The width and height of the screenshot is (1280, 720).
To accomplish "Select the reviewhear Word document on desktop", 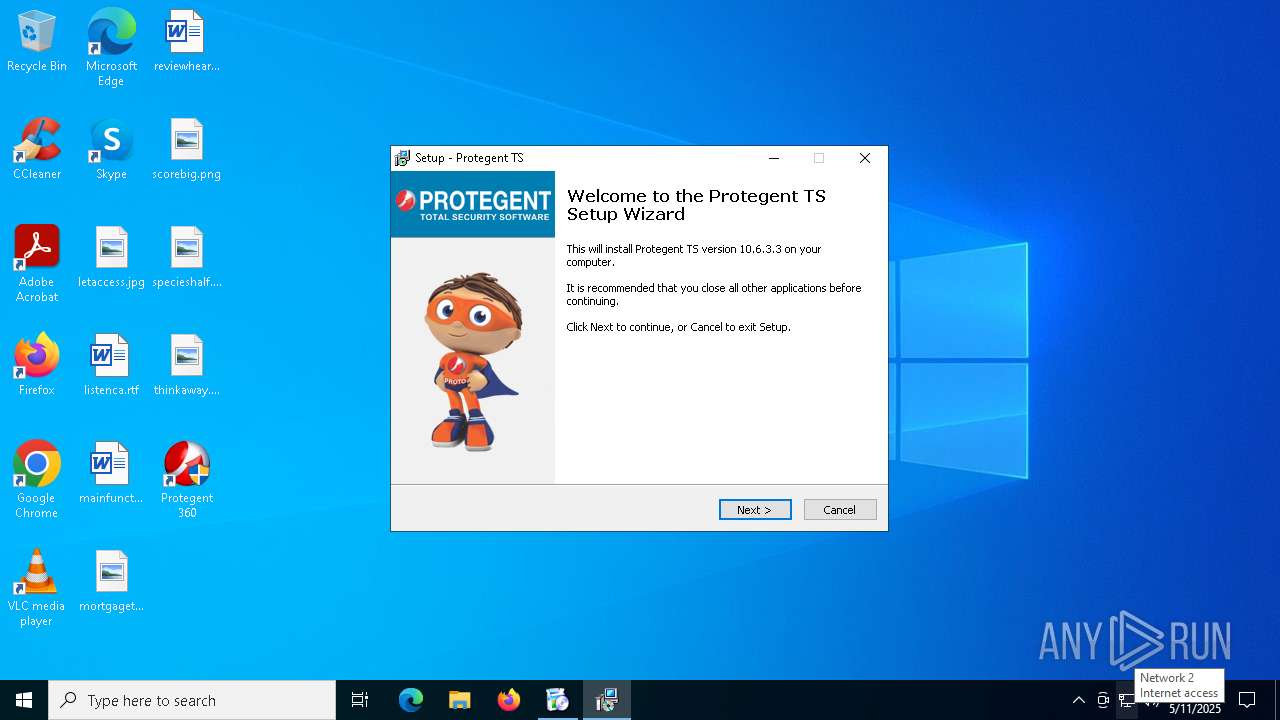I will pos(186,42).
